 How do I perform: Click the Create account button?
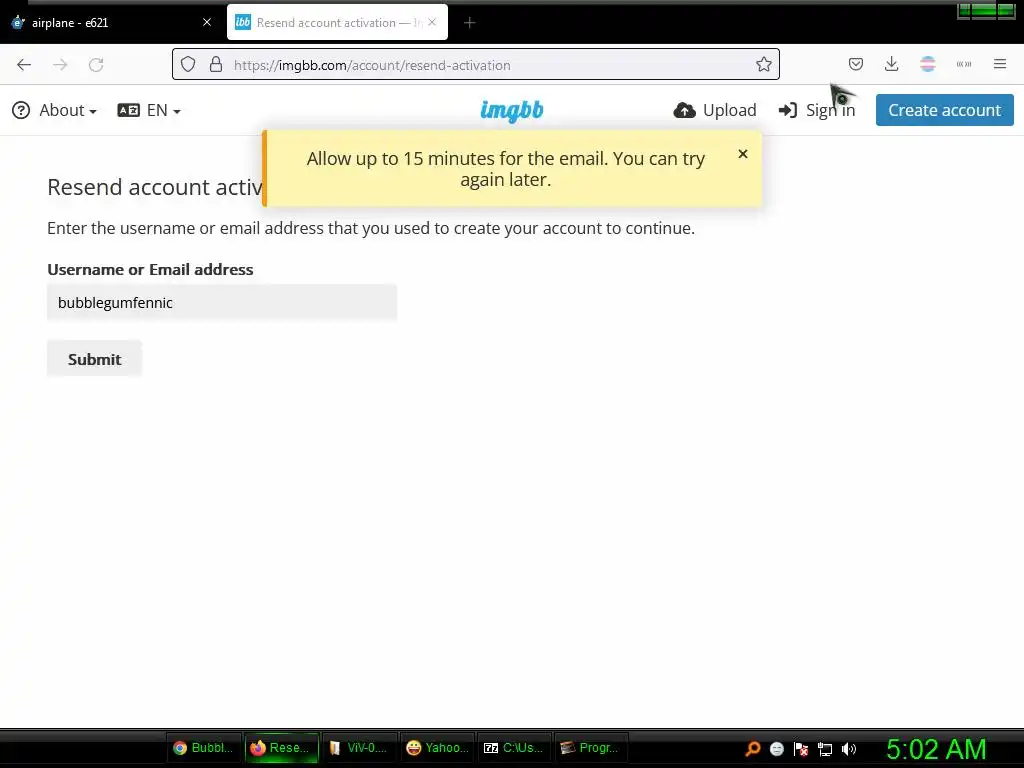[944, 110]
